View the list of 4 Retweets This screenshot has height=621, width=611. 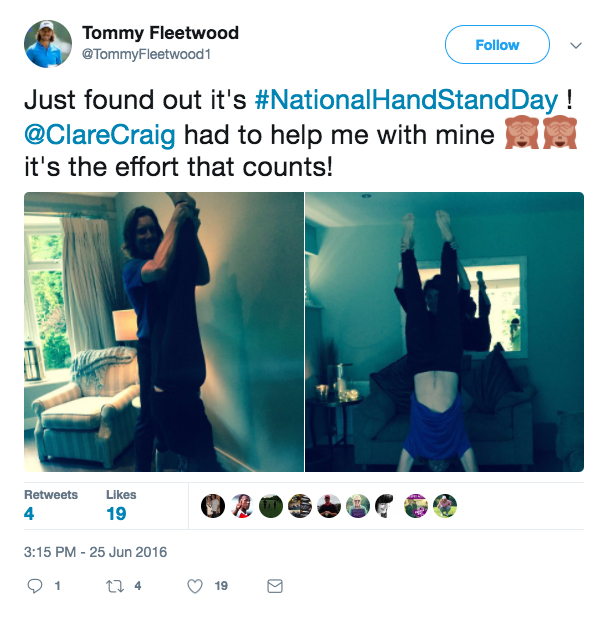51,506
